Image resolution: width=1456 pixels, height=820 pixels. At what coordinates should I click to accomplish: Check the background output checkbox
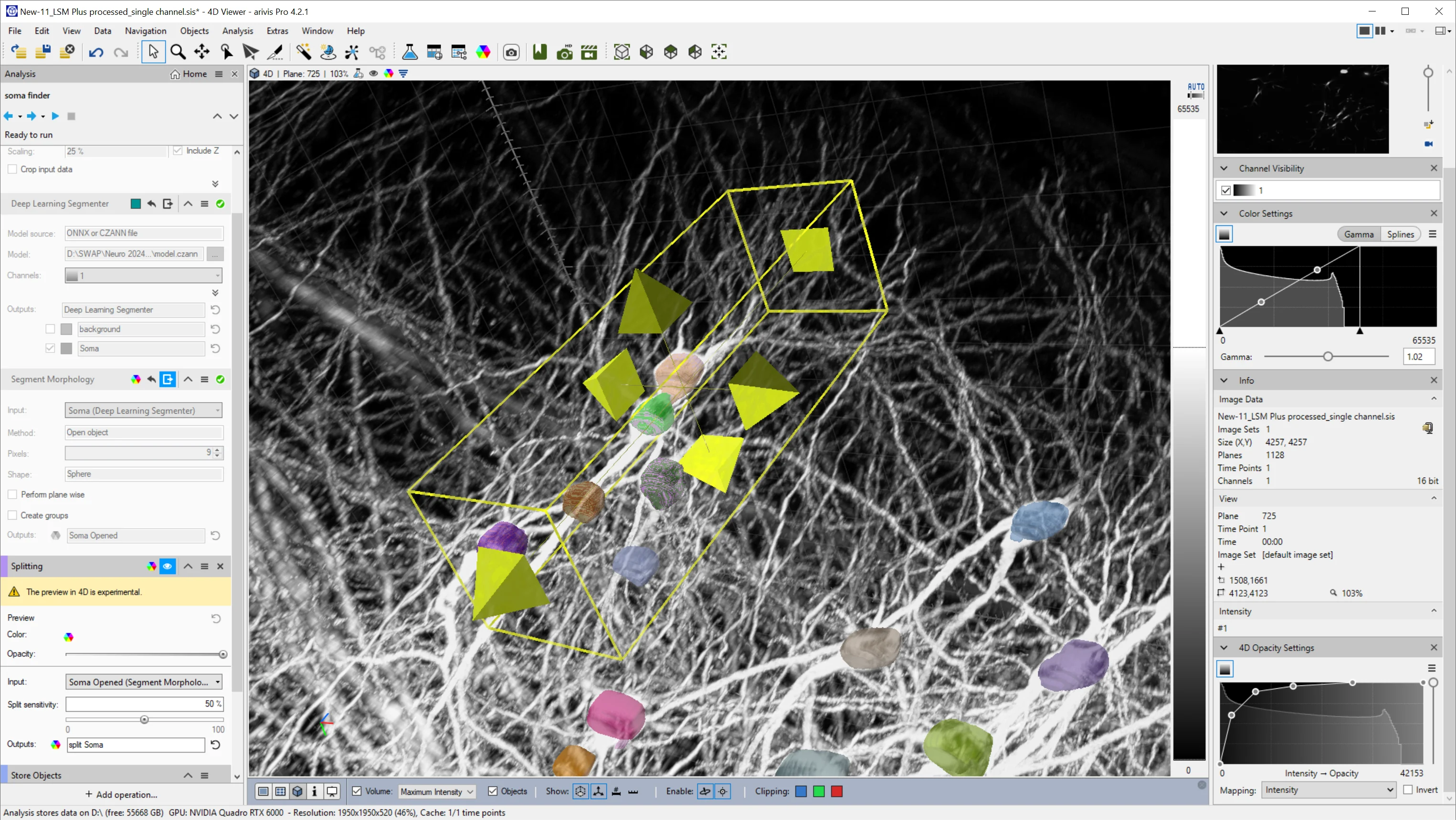pos(50,329)
